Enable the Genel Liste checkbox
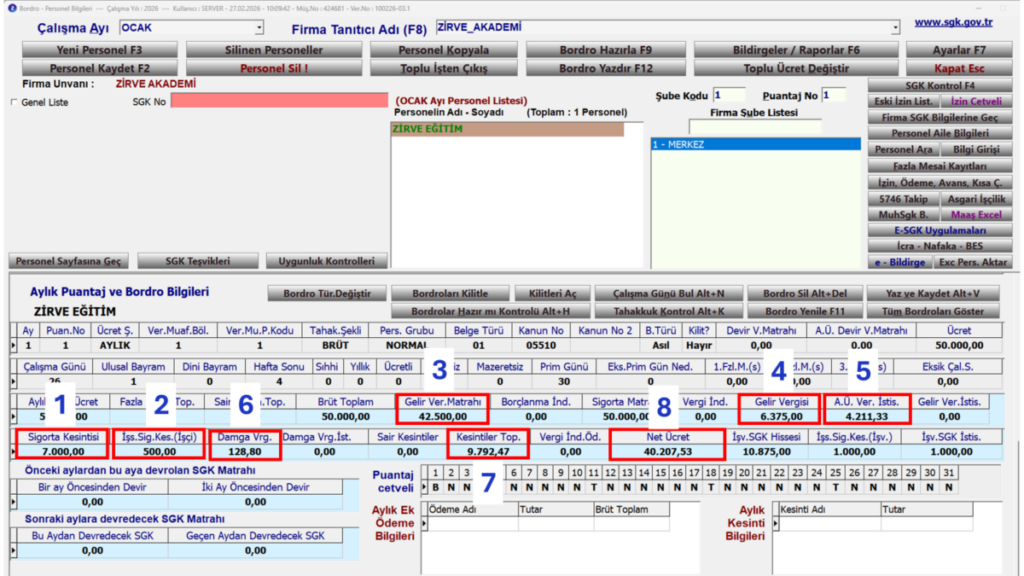The height and width of the screenshot is (576, 1024). tap(14, 103)
